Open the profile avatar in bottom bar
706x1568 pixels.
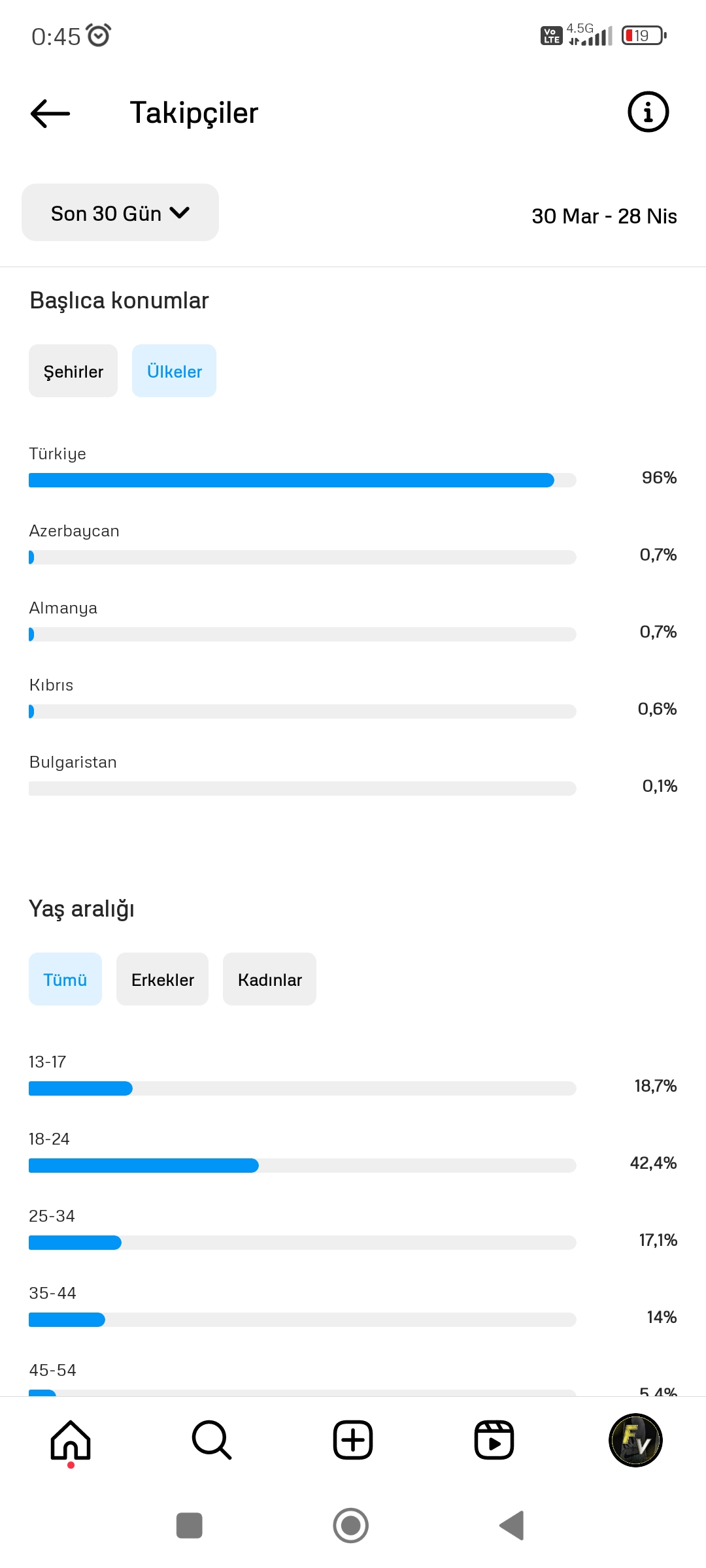(635, 1440)
